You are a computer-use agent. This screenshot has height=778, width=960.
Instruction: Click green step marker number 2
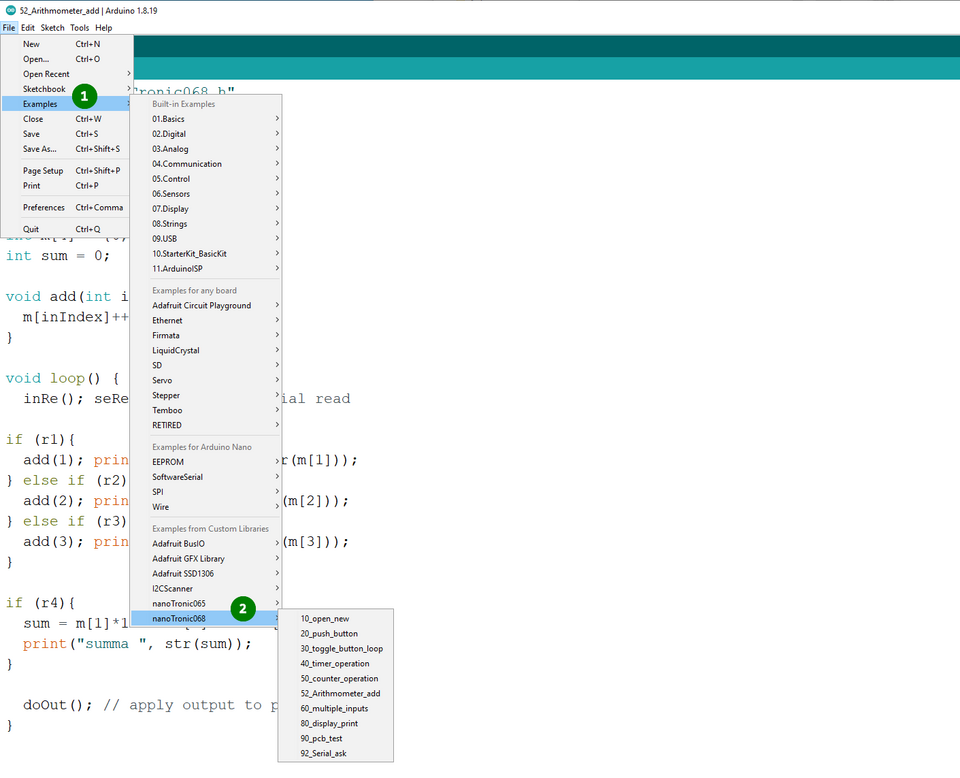click(x=243, y=608)
